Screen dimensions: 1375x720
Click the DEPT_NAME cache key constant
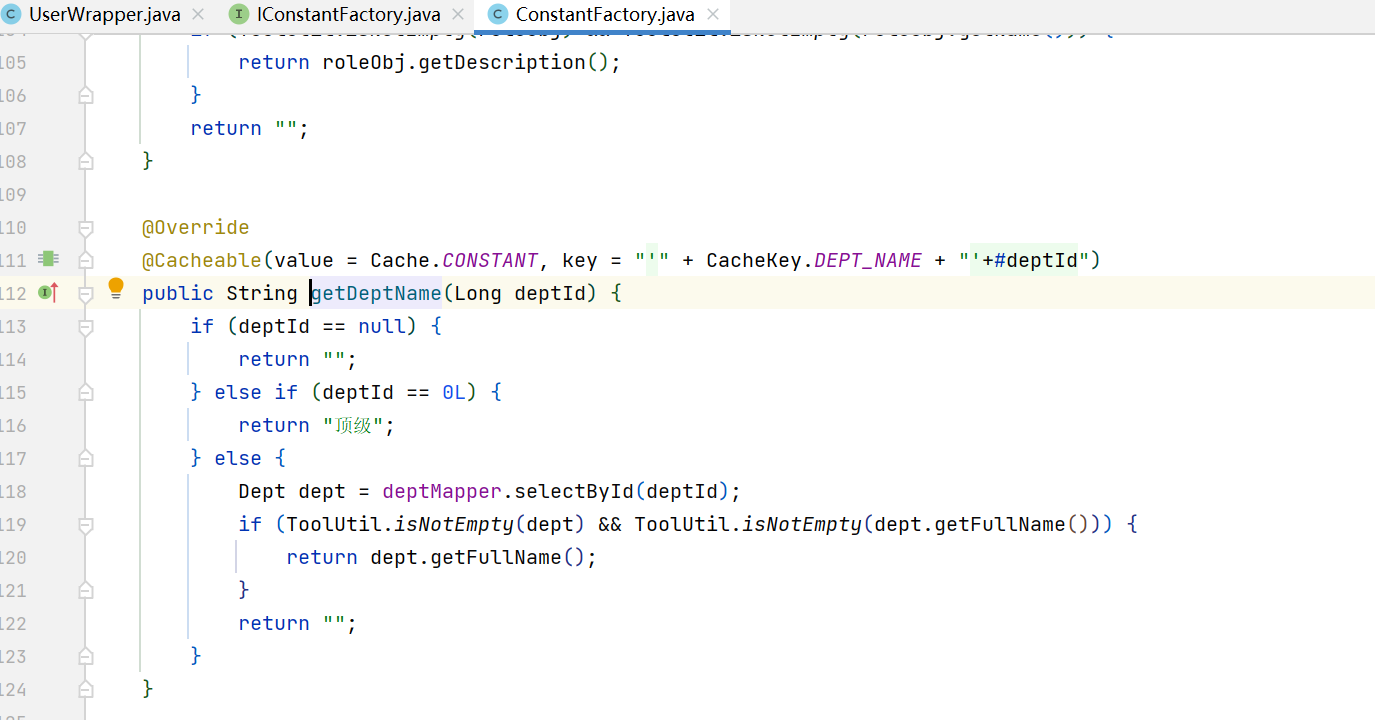(x=868, y=260)
